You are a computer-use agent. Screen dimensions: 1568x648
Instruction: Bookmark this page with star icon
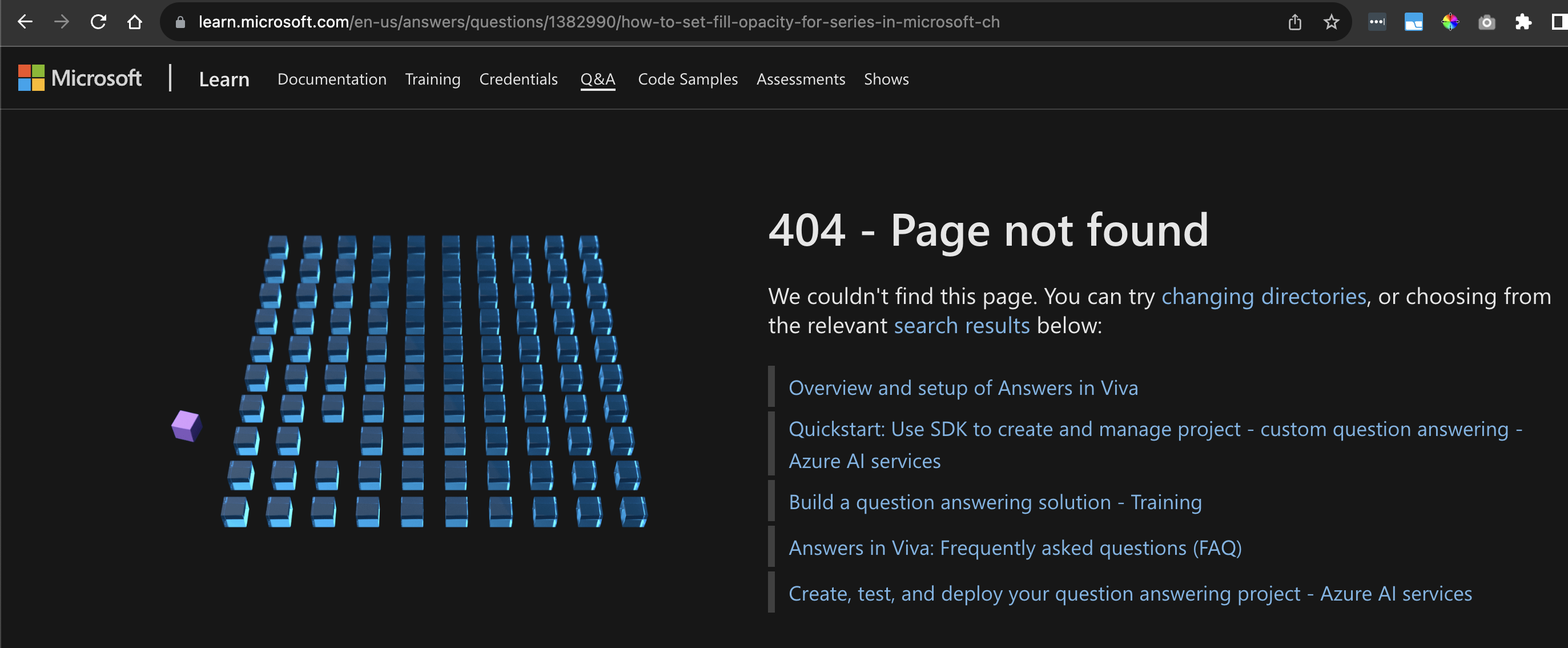[x=1331, y=22]
